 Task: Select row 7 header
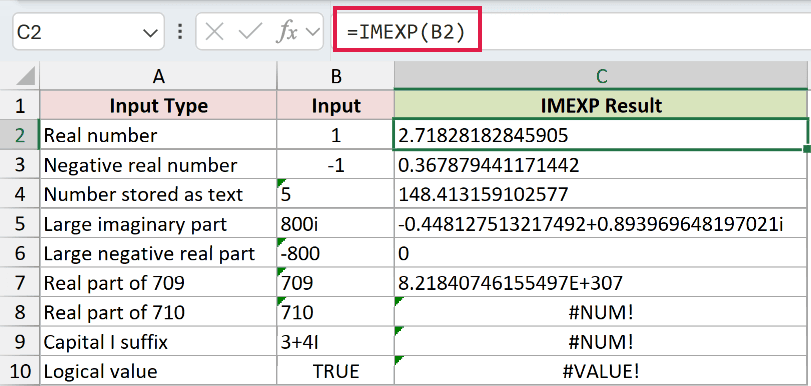pyautogui.click(x=20, y=283)
